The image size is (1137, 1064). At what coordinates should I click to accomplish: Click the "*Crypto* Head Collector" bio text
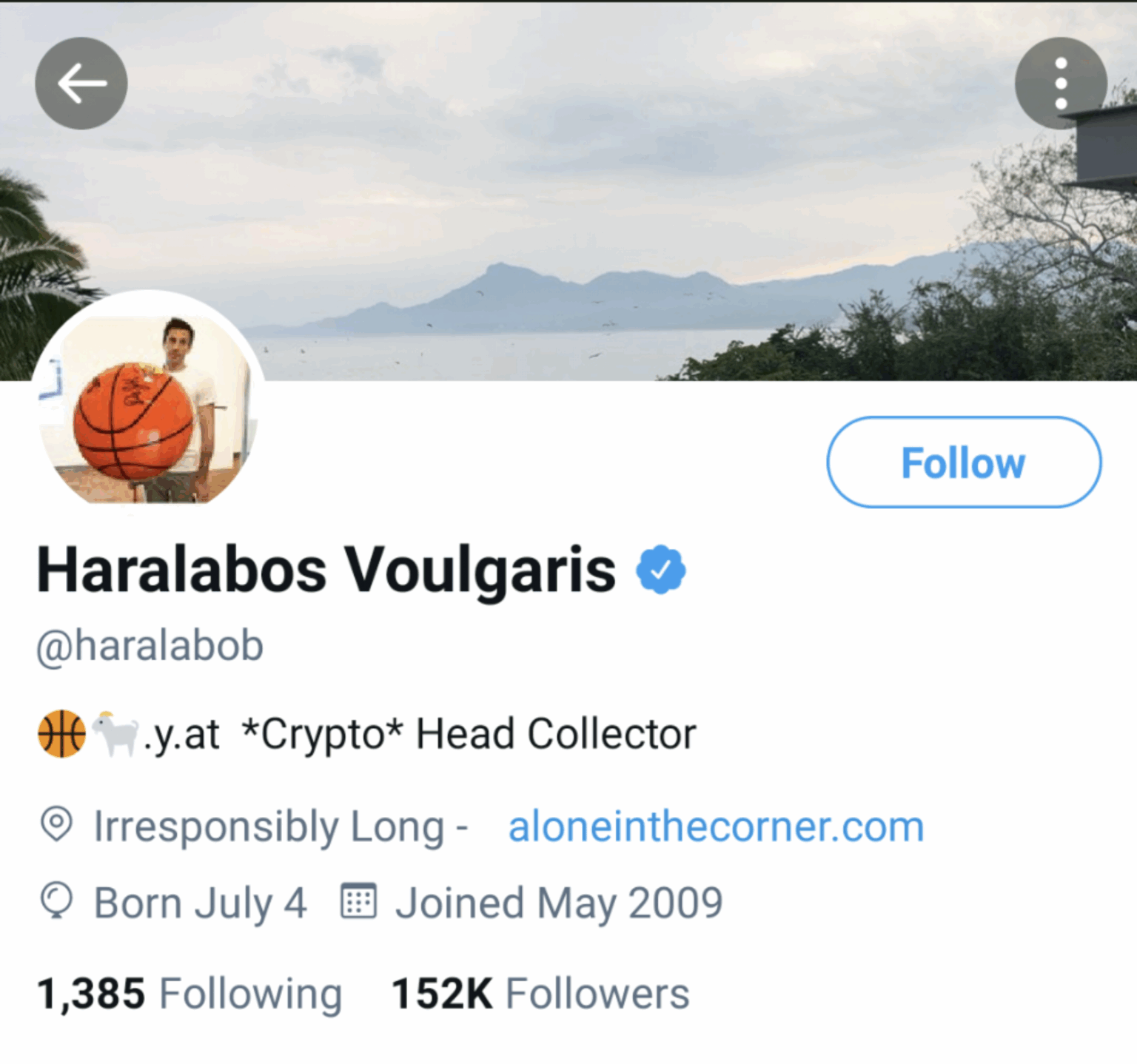469,734
